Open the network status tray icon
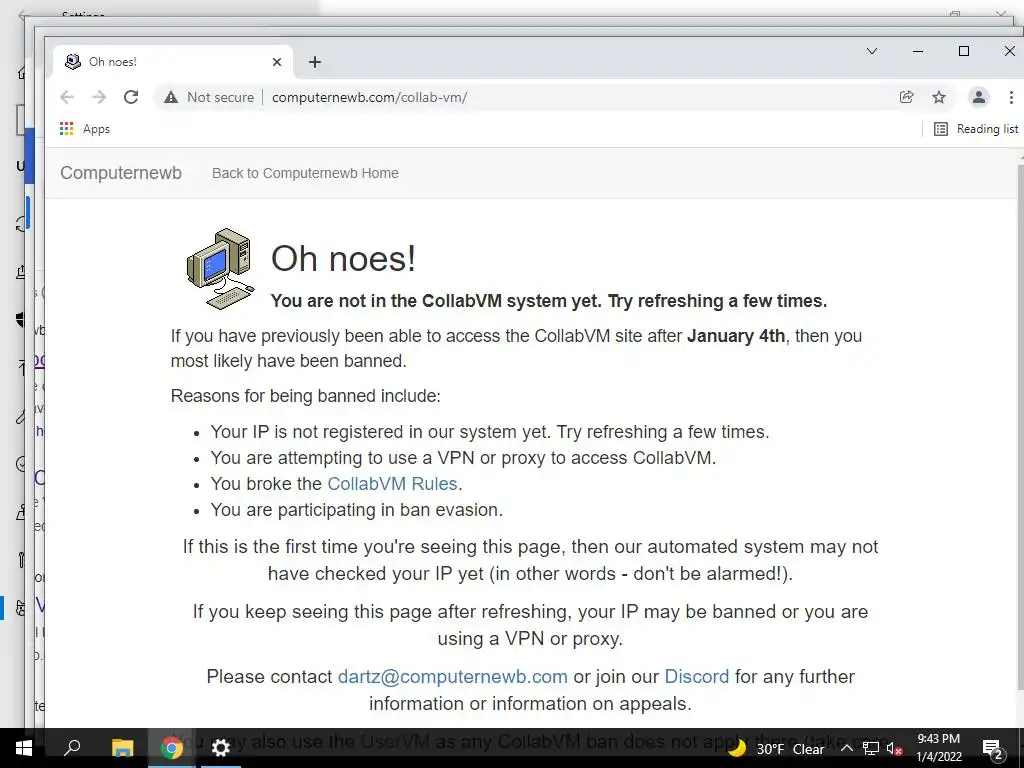The image size is (1024, 768). [870, 748]
